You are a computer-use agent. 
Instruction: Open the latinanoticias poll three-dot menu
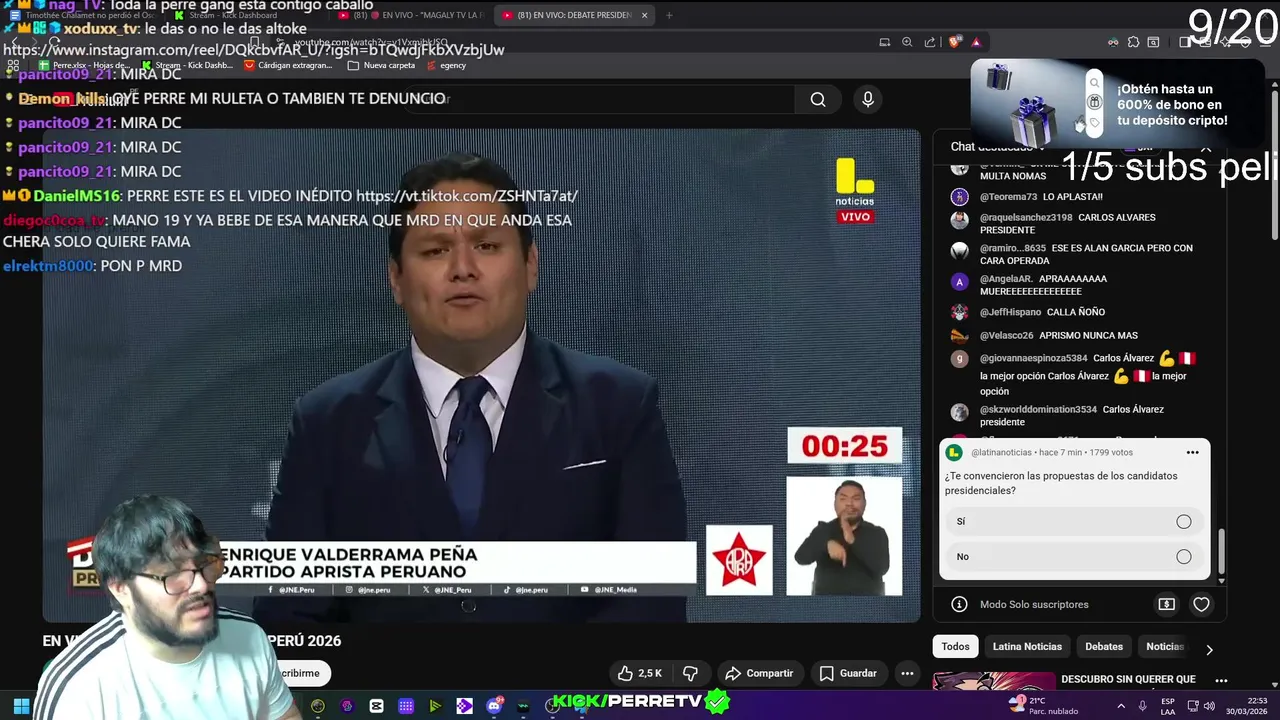1192,452
